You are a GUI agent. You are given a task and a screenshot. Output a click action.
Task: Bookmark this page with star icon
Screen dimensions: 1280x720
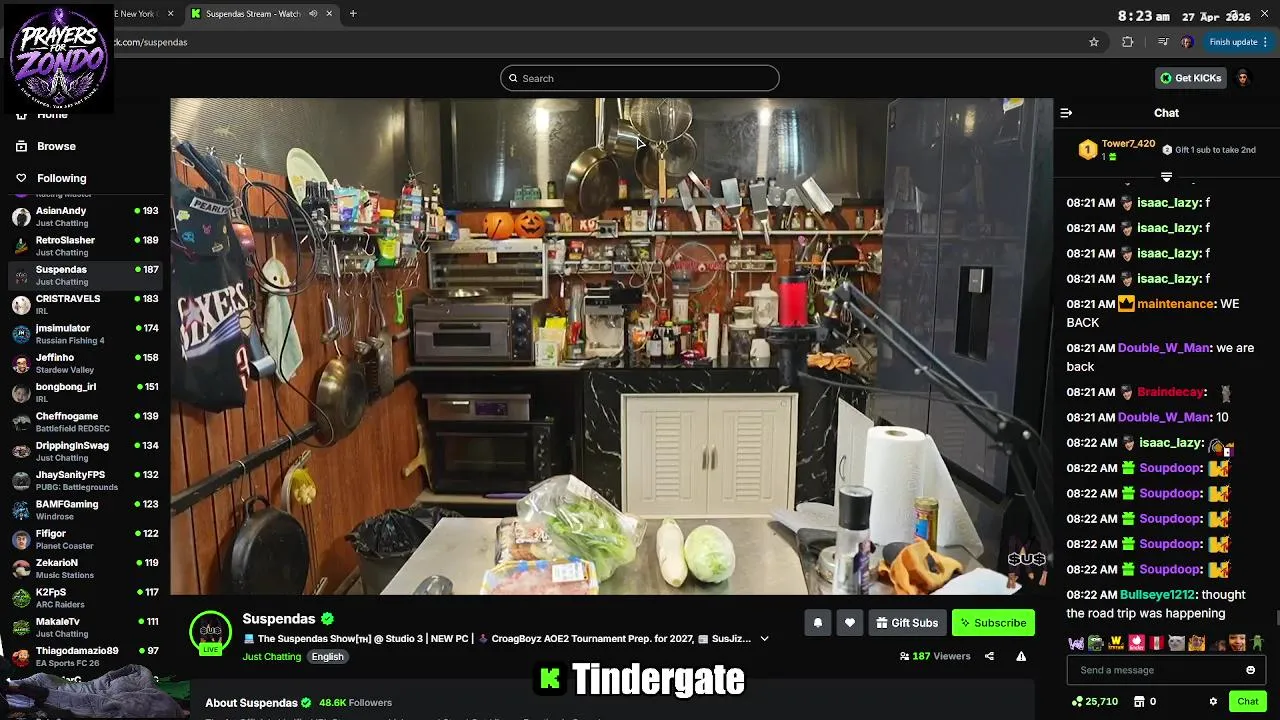(x=1094, y=42)
